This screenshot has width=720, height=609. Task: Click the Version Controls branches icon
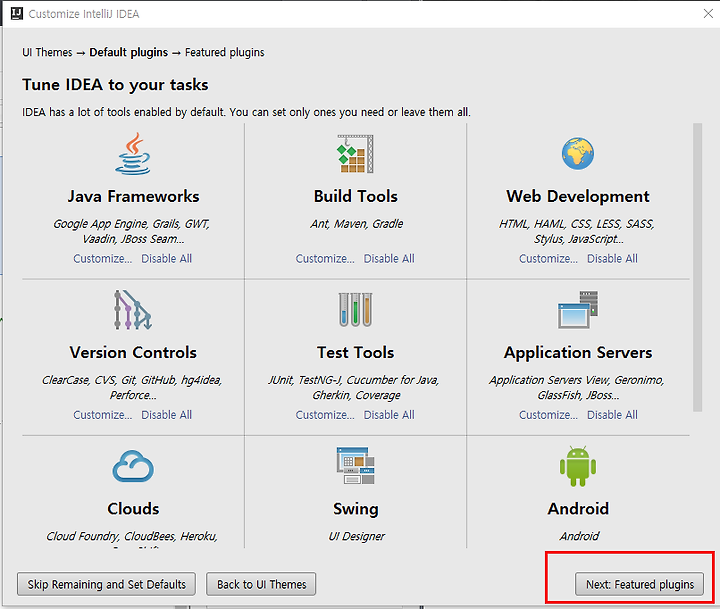133,310
